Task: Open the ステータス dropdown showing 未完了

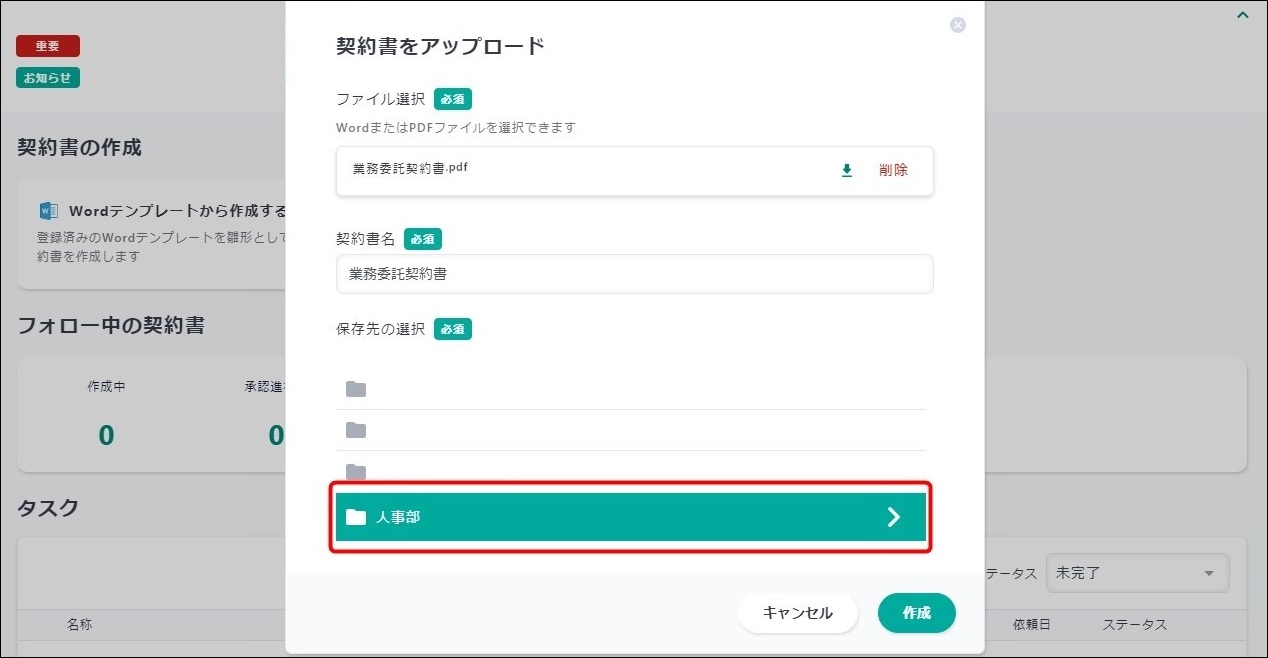Action: [1136, 573]
